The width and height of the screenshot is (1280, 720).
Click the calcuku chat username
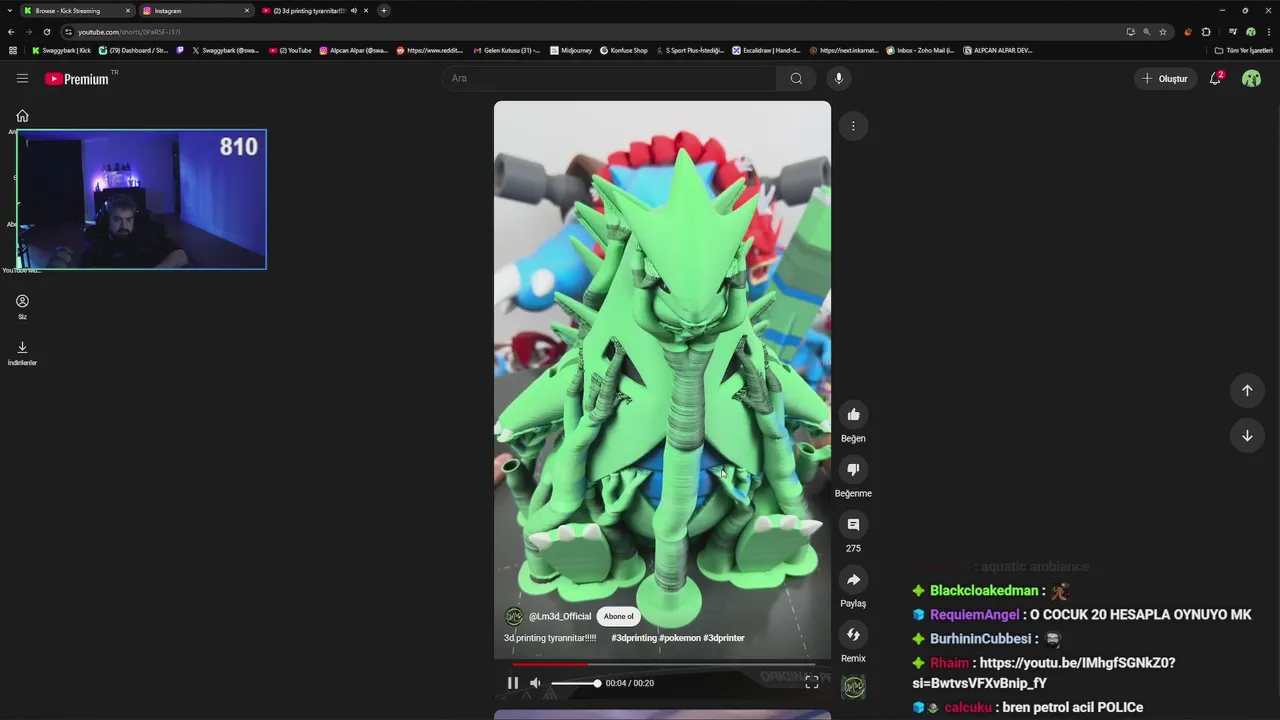coord(968,707)
